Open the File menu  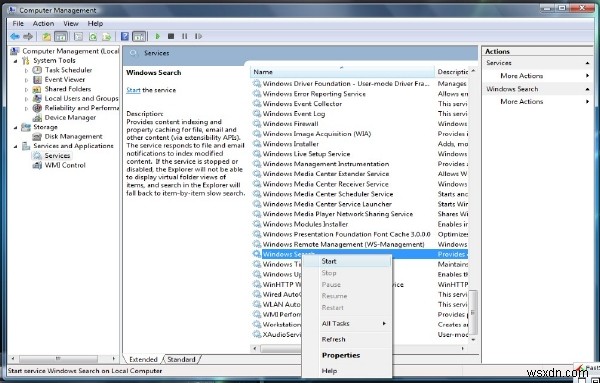(18, 23)
